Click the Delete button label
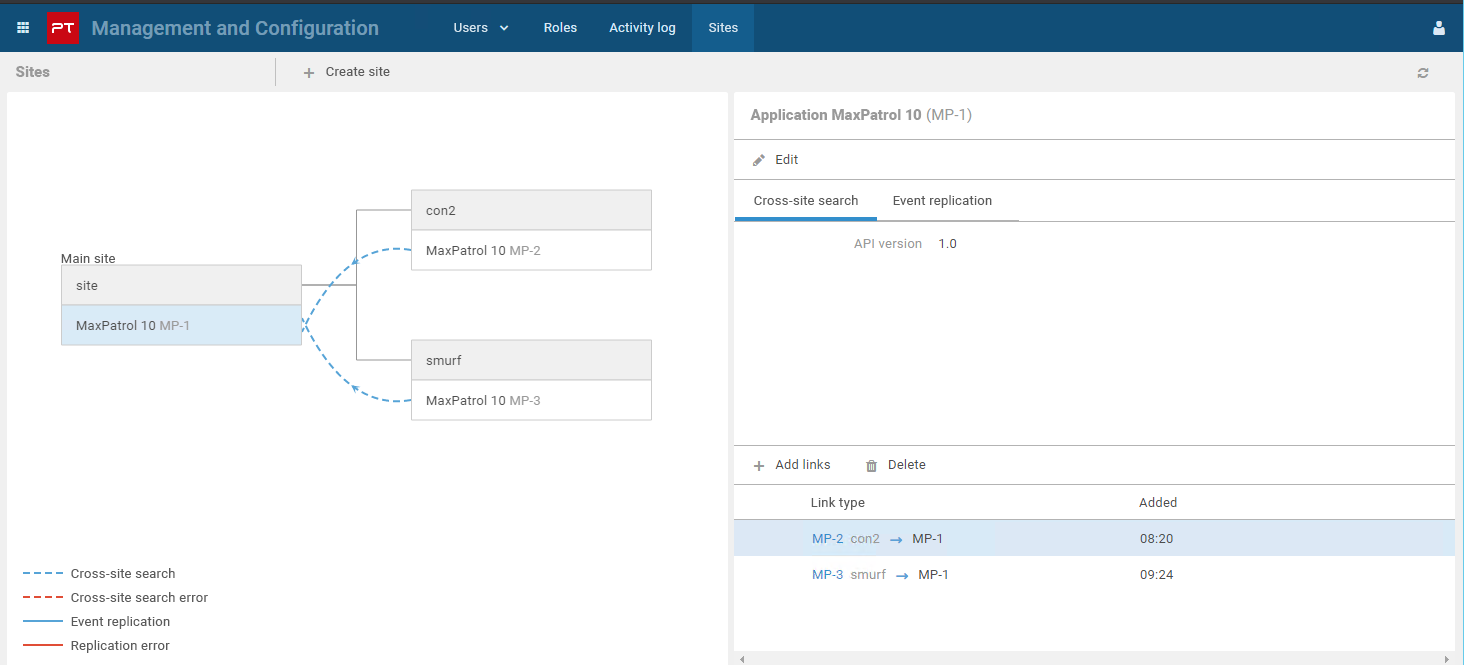This screenshot has width=1464, height=665. click(x=907, y=465)
